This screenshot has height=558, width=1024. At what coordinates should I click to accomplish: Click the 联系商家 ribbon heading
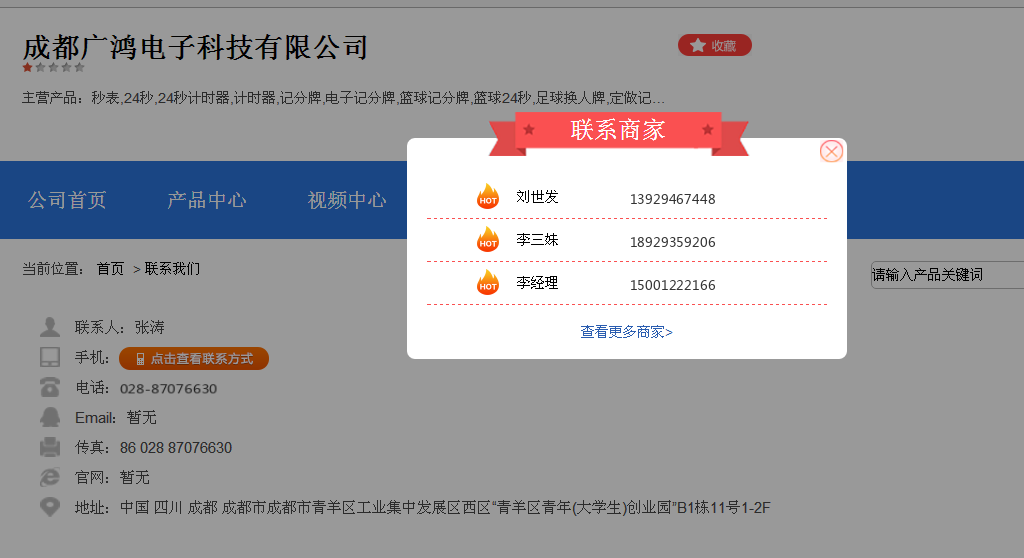click(618, 129)
